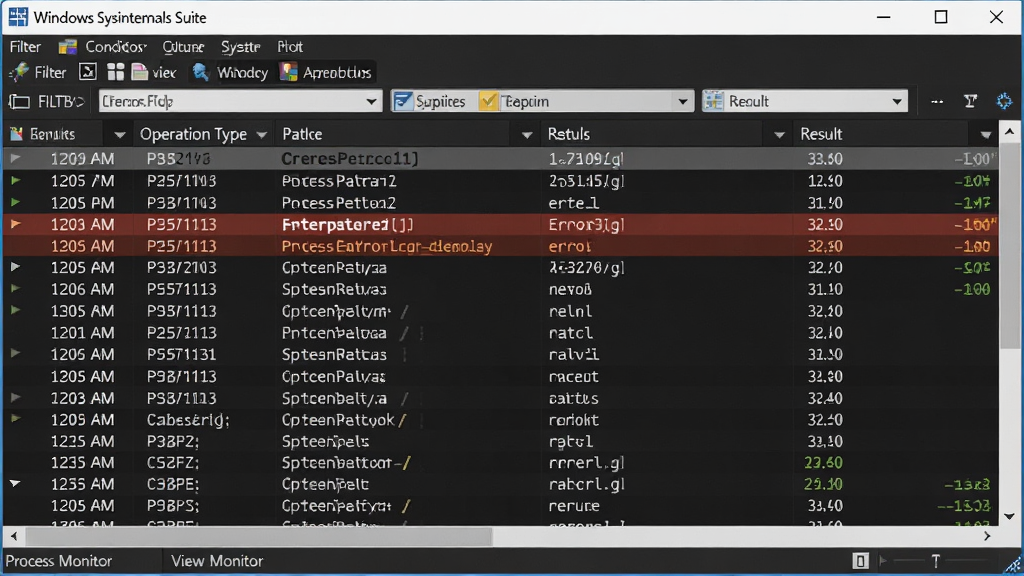
Task: Open the Benuits column dropdown arrow
Action: click(120, 135)
